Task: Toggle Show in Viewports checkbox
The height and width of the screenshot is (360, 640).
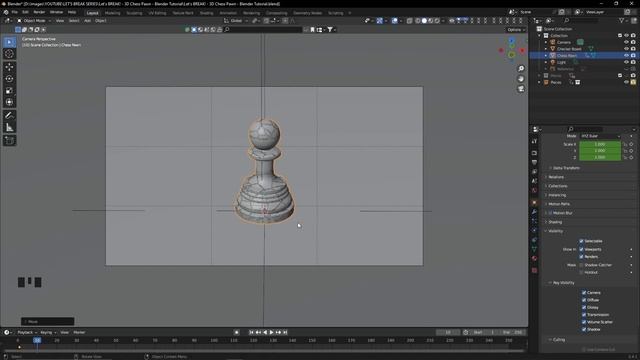Action: 581,249
